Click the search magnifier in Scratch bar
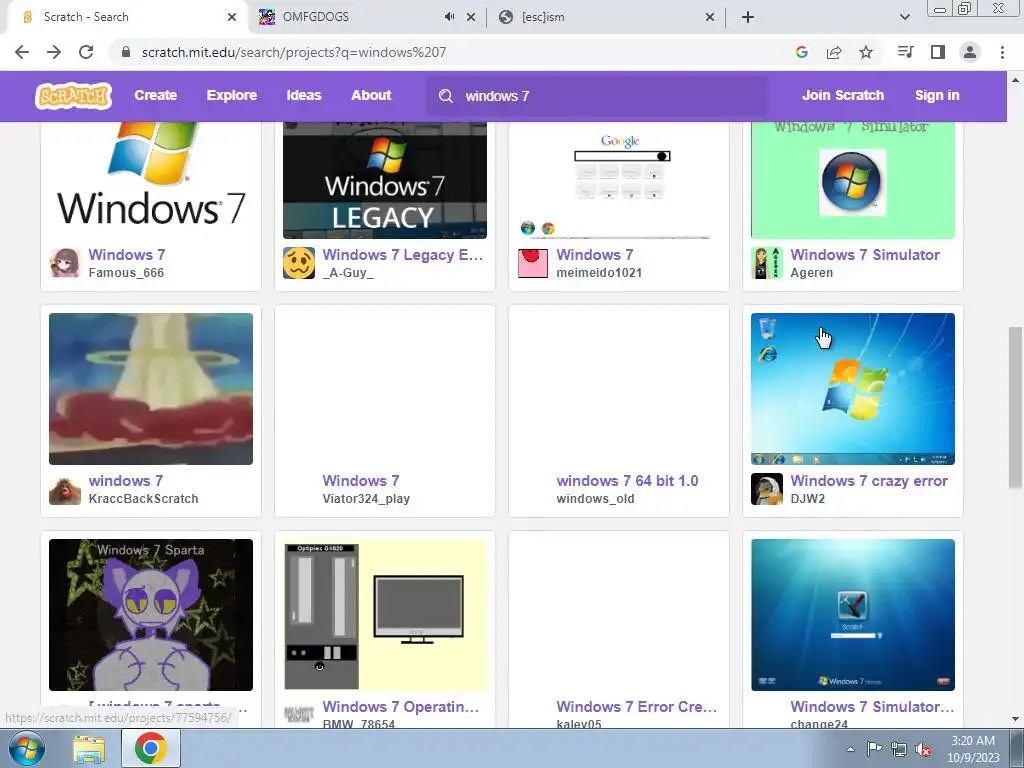Screen dimensions: 1024x768 (x=446, y=96)
